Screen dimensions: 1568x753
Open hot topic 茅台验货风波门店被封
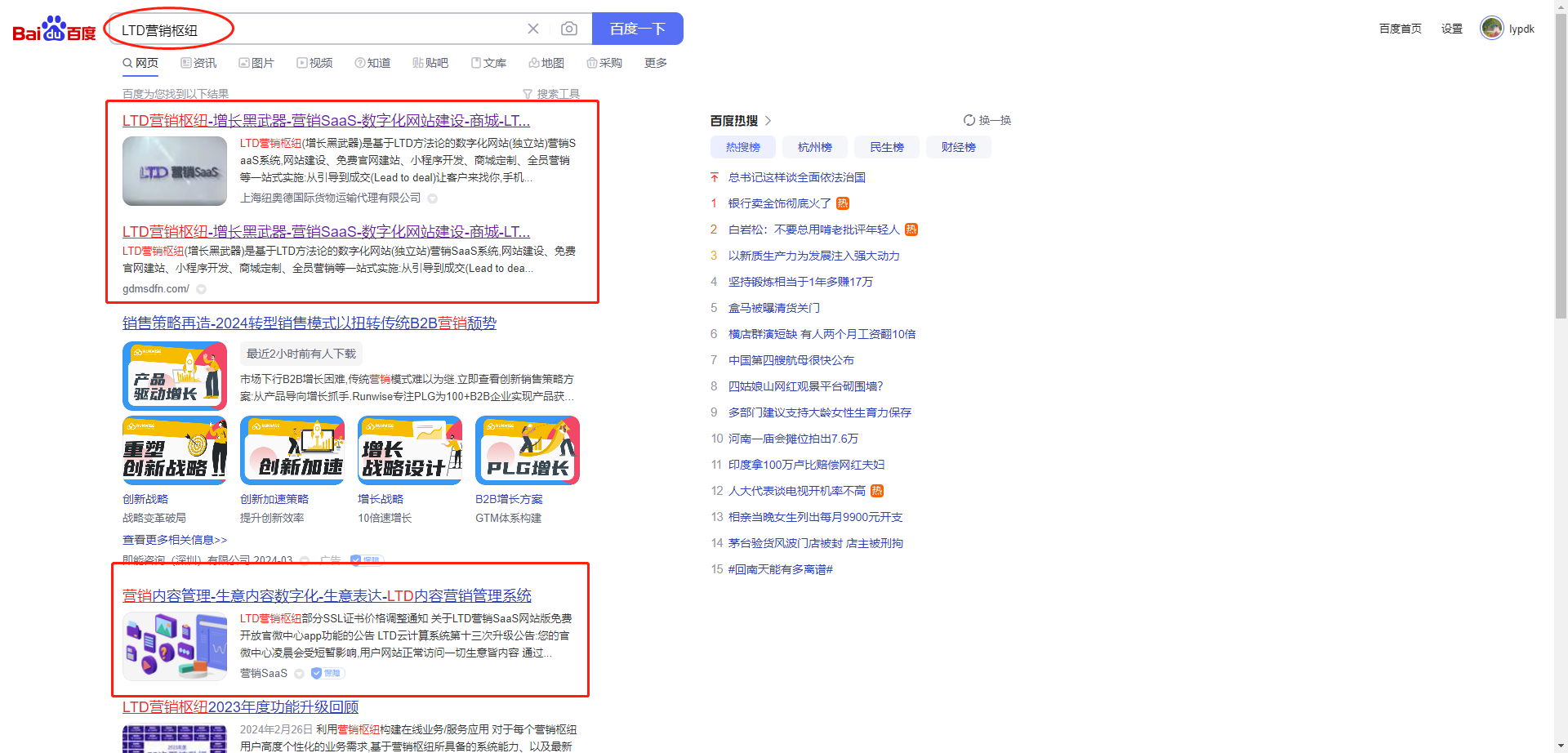point(816,543)
